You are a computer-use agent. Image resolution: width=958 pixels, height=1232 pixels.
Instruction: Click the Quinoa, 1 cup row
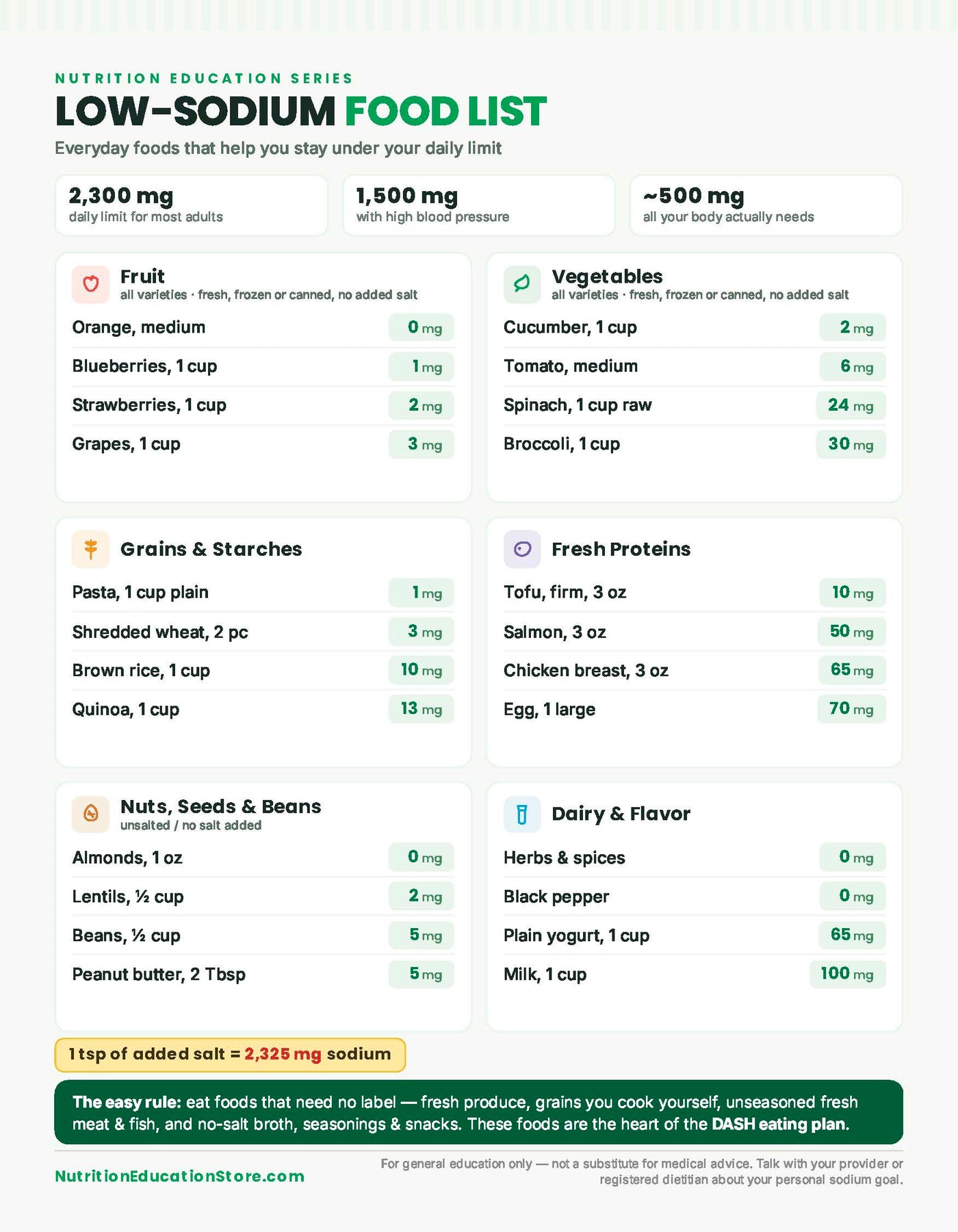pos(263,709)
